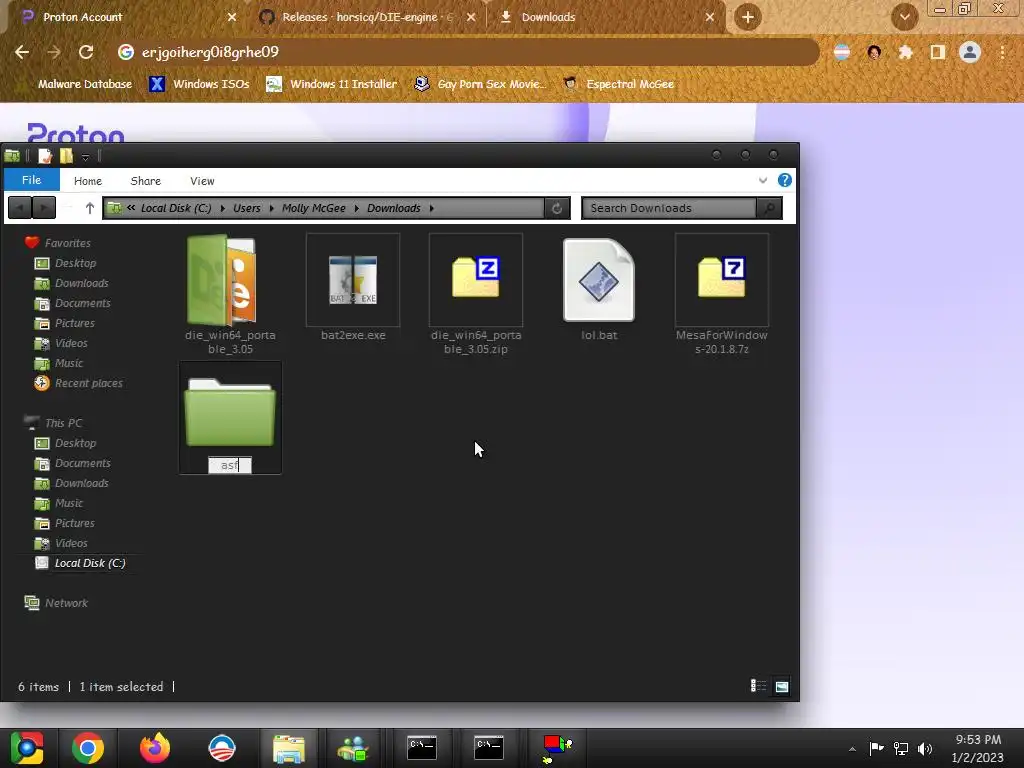The image size is (1024, 768).
Task: Open the View ribbon tab
Action: click(202, 181)
